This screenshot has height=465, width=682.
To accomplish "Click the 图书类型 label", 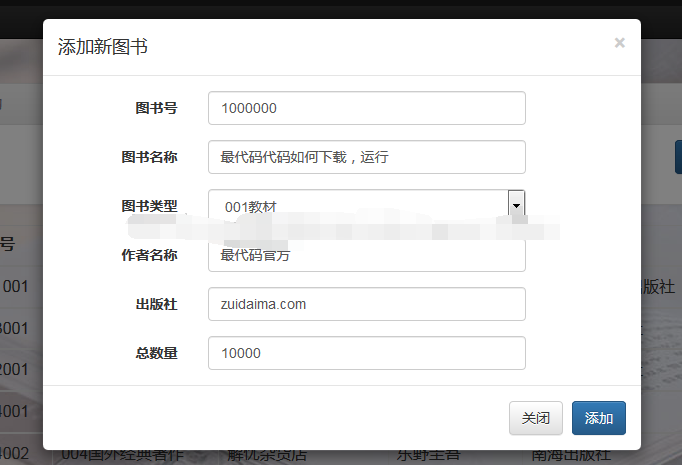I will tap(149, 206).
